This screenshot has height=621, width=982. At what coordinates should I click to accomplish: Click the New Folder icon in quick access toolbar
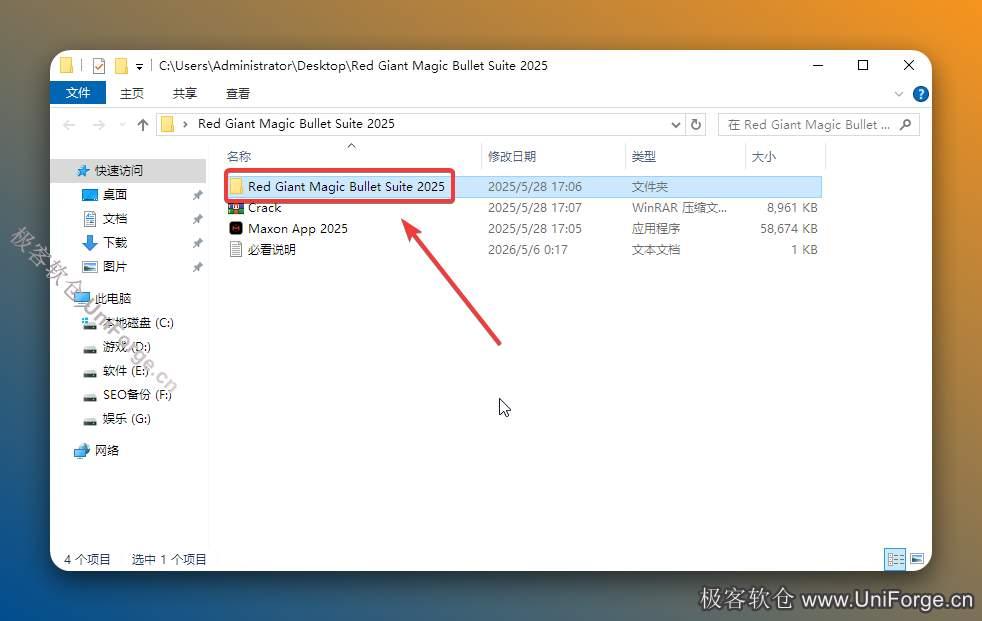click(121, 66)
